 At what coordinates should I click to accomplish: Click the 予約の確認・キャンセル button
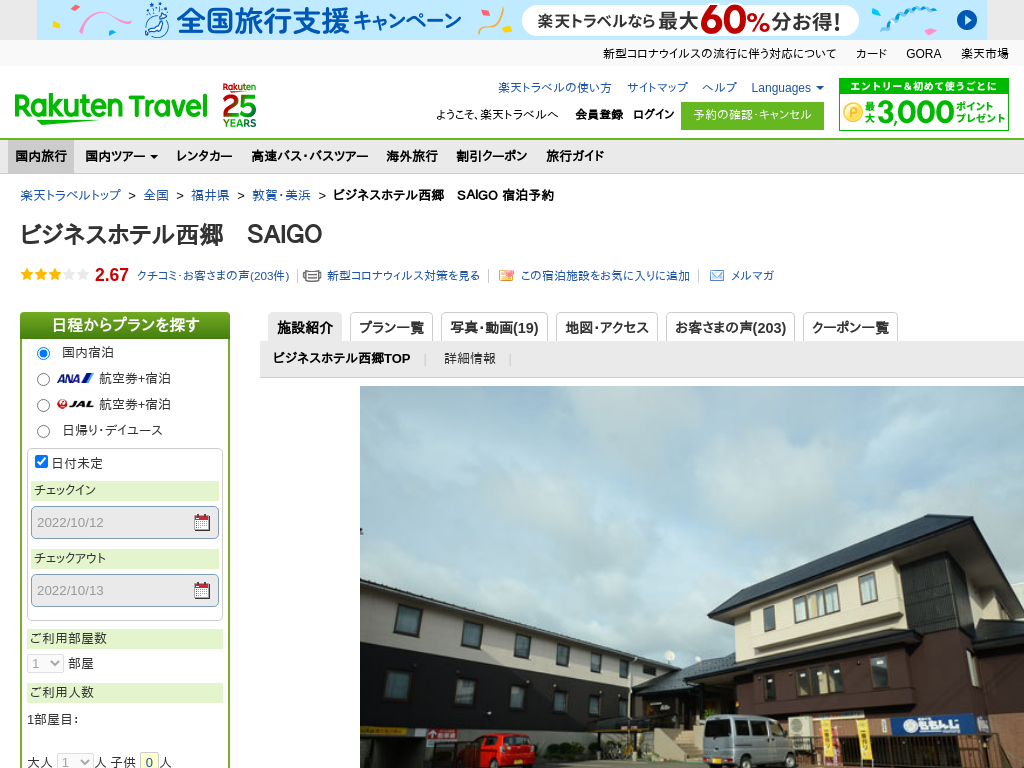[x=752, y=116]
